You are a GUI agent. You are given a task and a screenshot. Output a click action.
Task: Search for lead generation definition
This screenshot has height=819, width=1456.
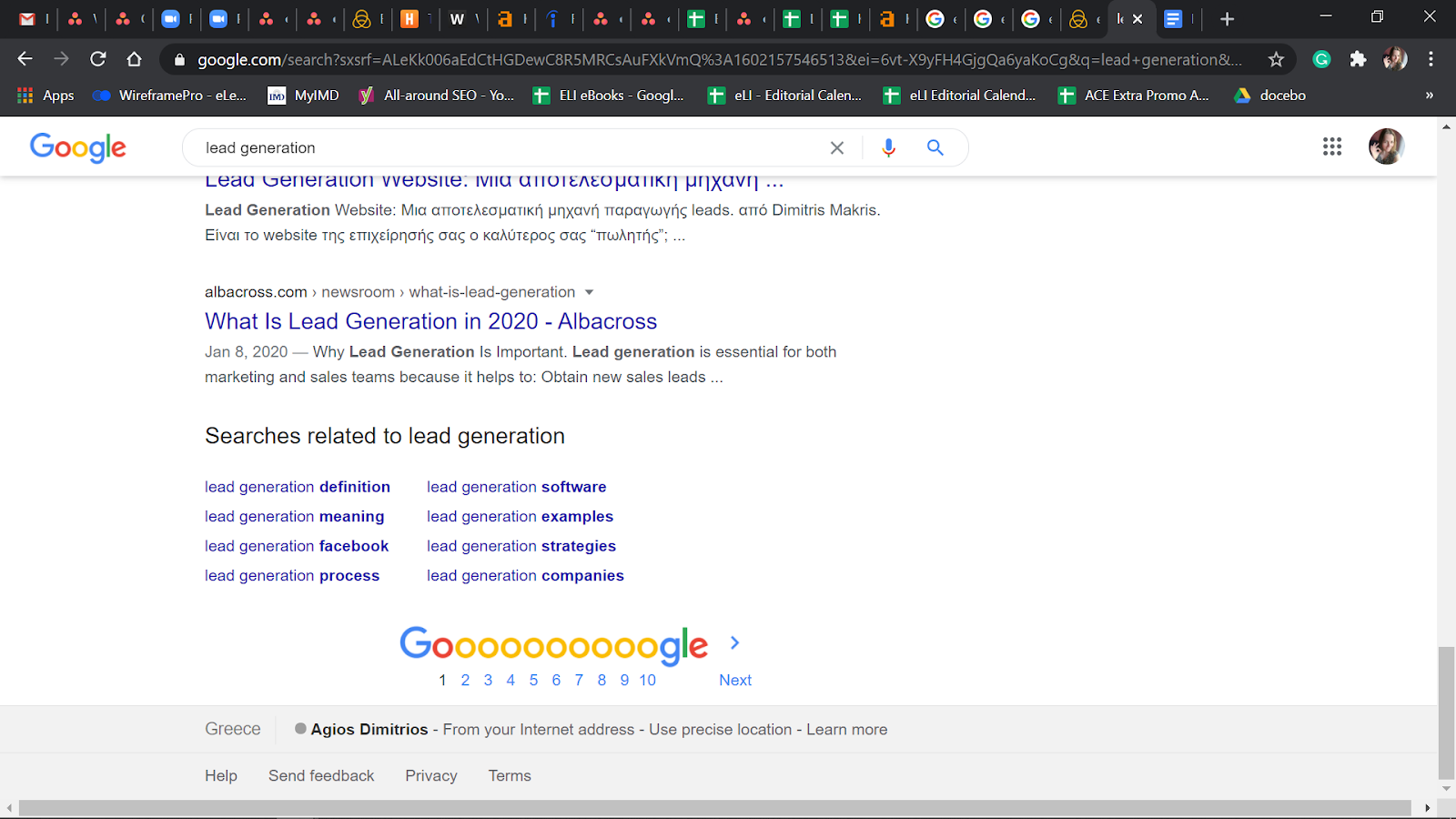(298, 487)
